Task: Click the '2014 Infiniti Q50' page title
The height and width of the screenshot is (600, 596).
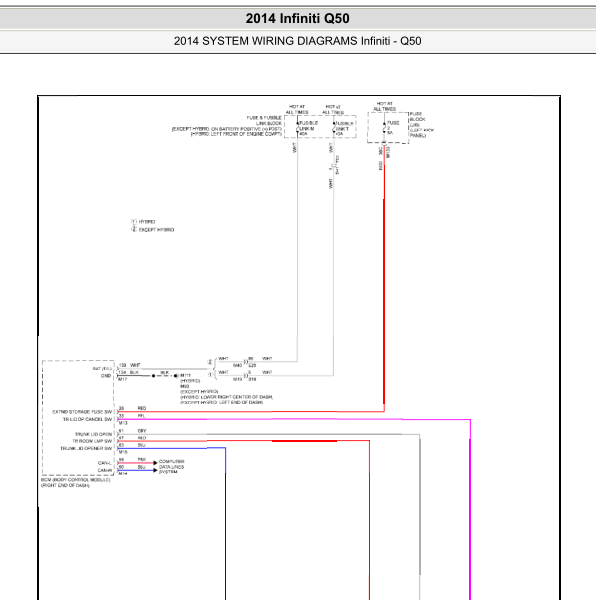Action: tap(297, 18)
